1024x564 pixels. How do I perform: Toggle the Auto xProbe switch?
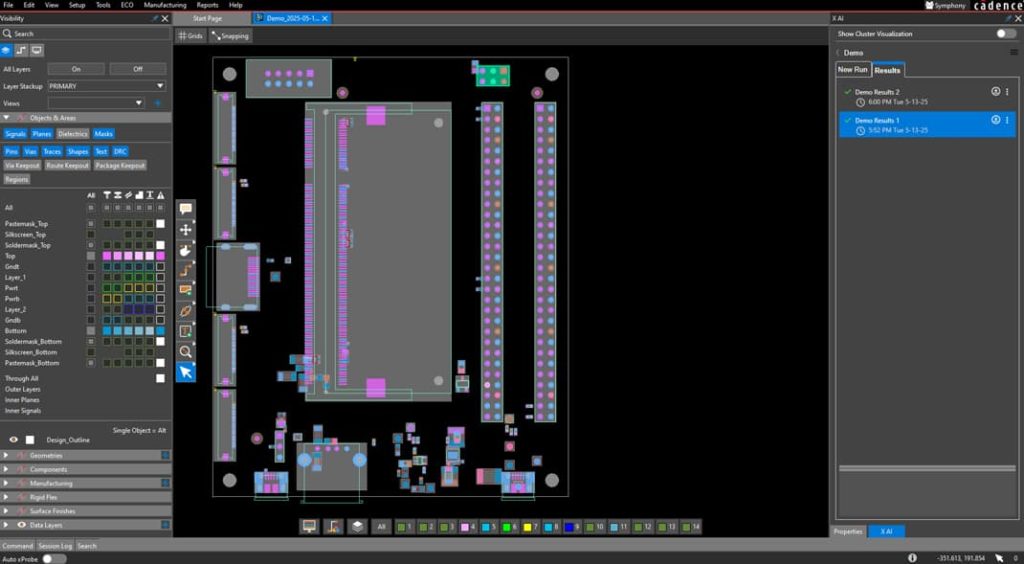[x=53, y=558]
